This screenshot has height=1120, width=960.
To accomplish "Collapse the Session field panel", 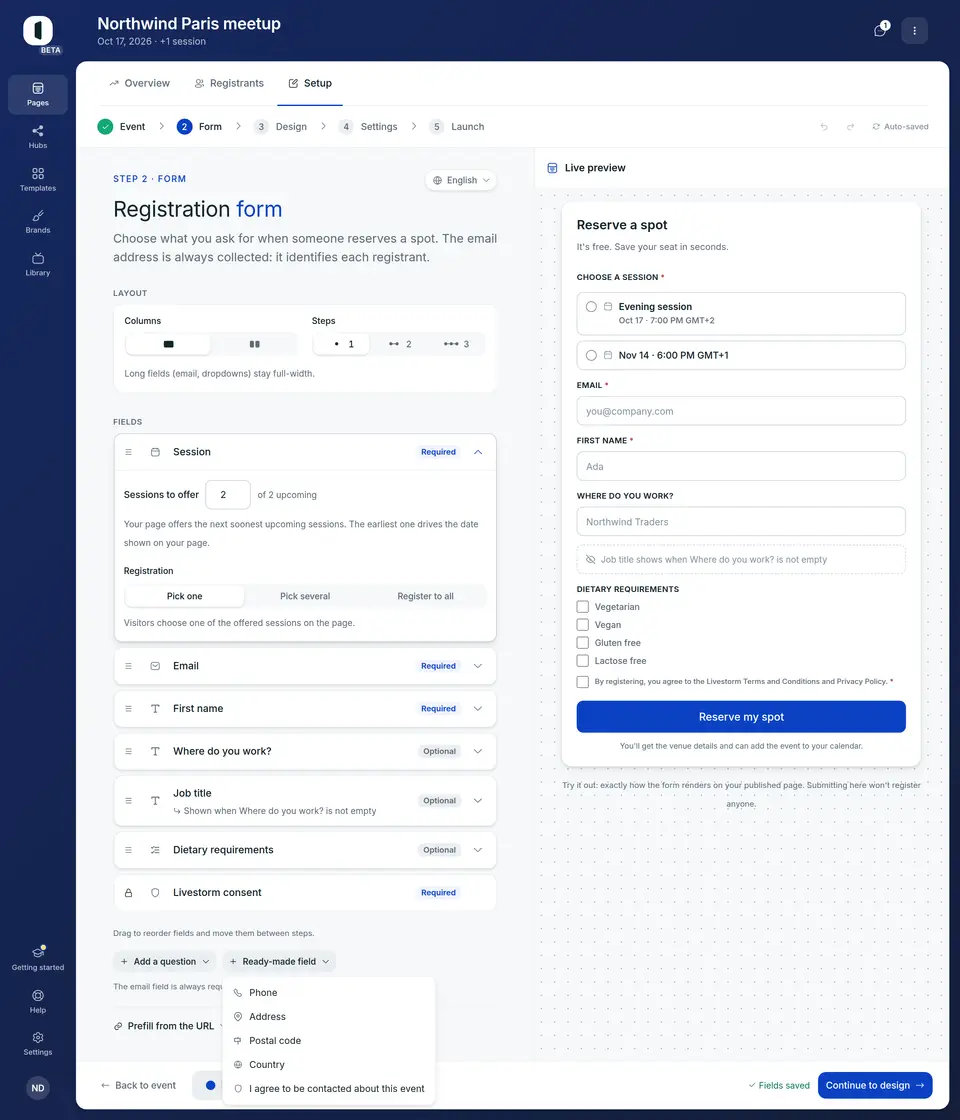I will [x=478, y=452].
